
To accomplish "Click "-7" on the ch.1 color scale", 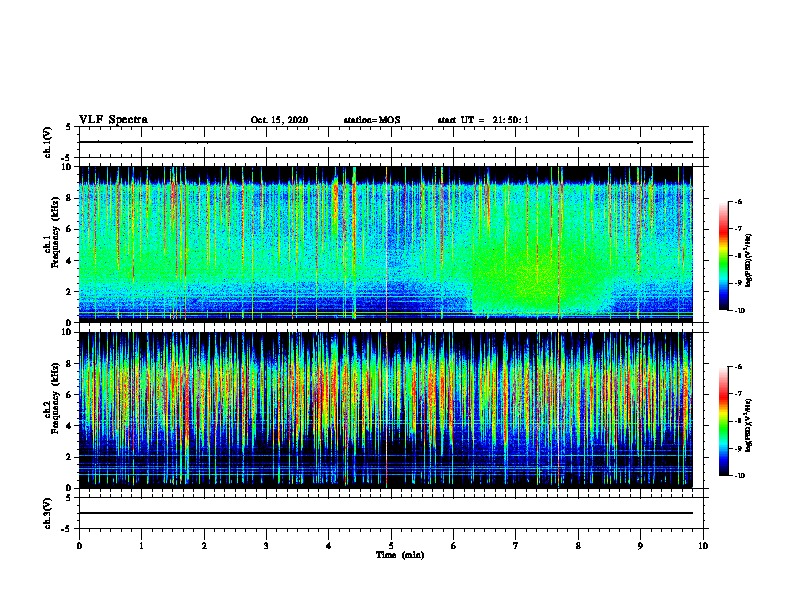I will pos(738,229).
